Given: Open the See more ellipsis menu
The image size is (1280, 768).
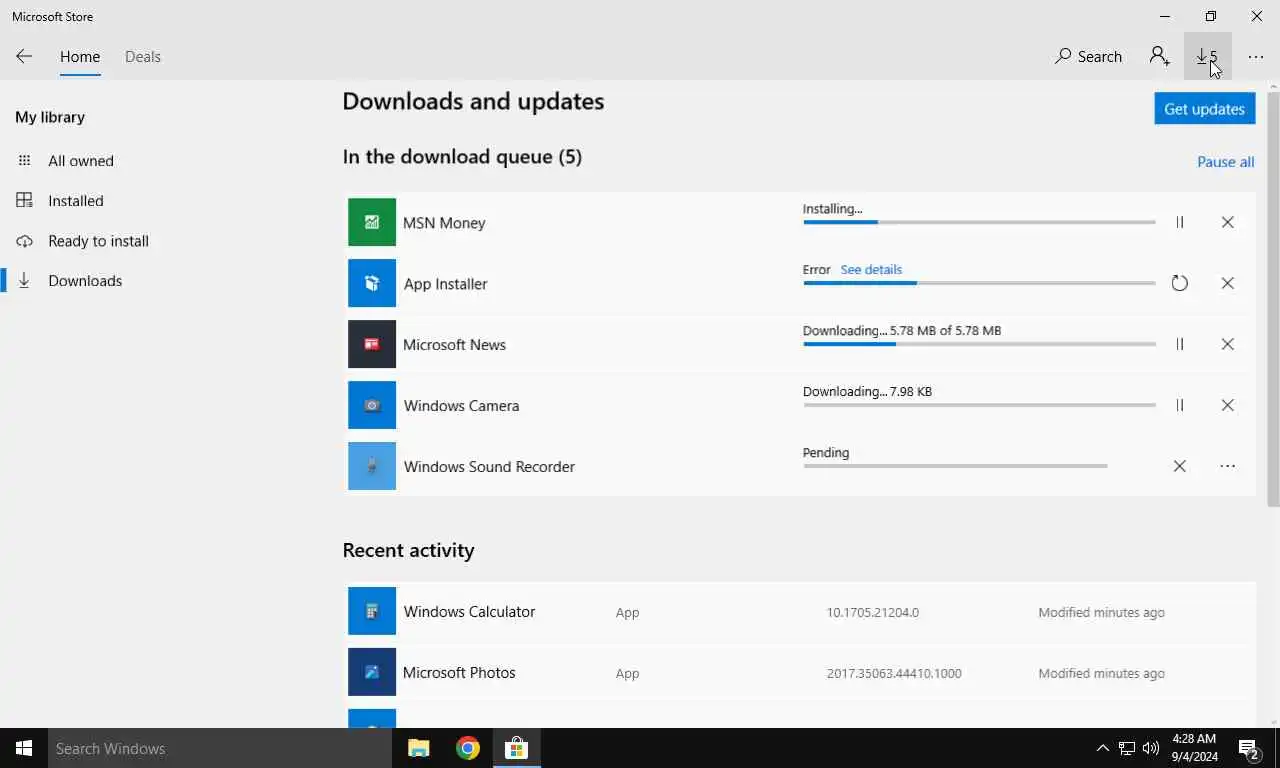Looking at the screenshot, I should 1256,57.
